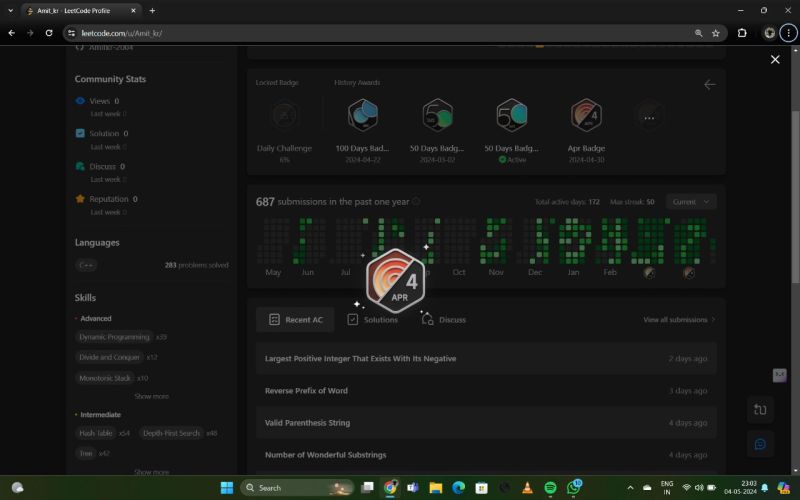Open Valid Parenthesis String problem
This screenshot has width=800, height=500.
(x=486, y=423)
